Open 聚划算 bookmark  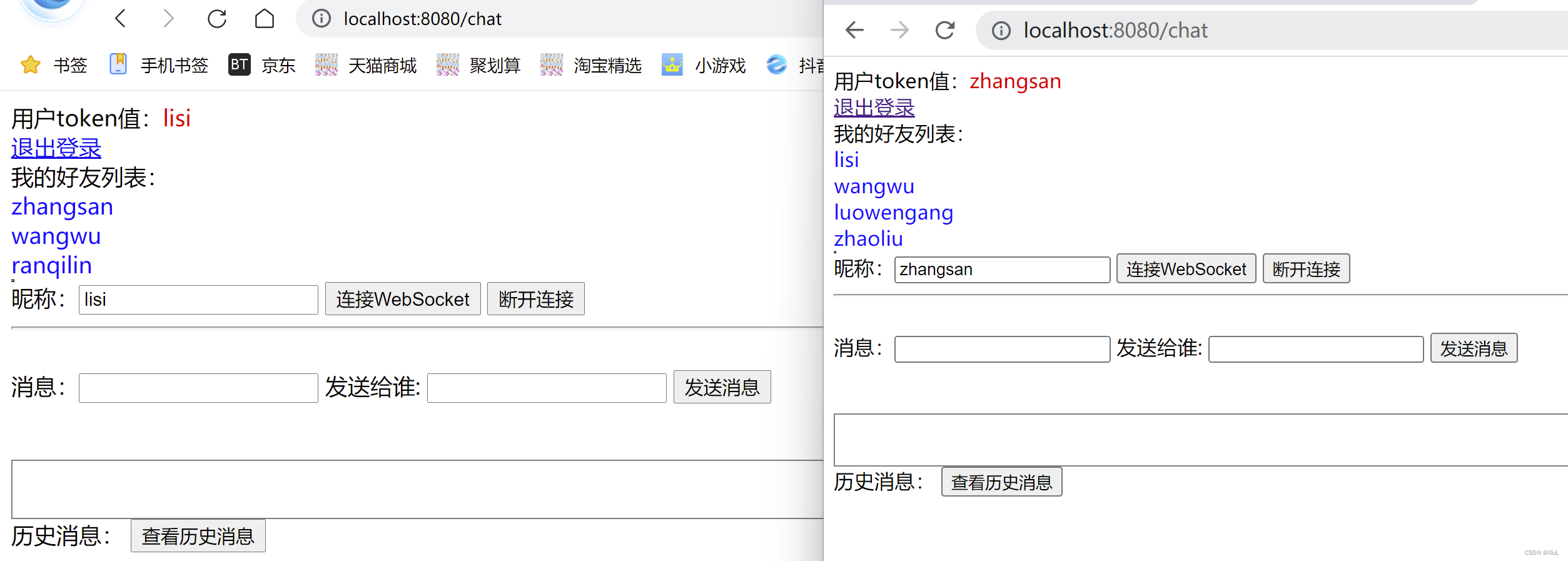[x=478, y=65]
